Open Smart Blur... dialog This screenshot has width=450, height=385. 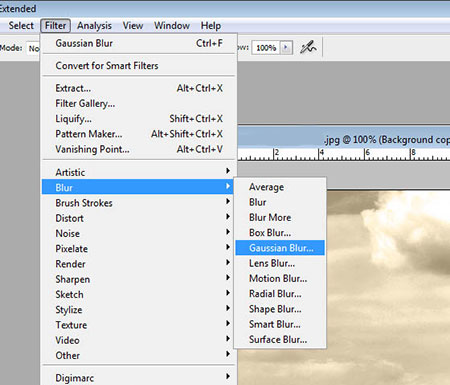point(280,324)
